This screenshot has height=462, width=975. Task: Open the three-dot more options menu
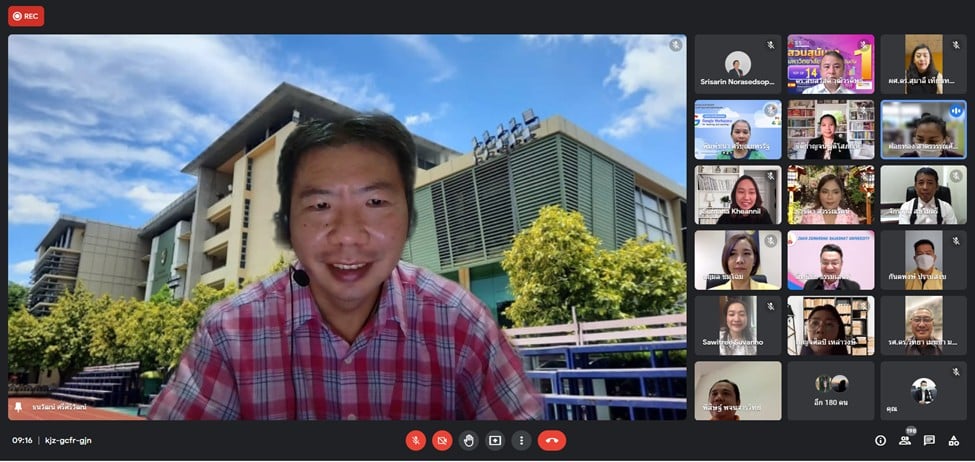point(521,440)
